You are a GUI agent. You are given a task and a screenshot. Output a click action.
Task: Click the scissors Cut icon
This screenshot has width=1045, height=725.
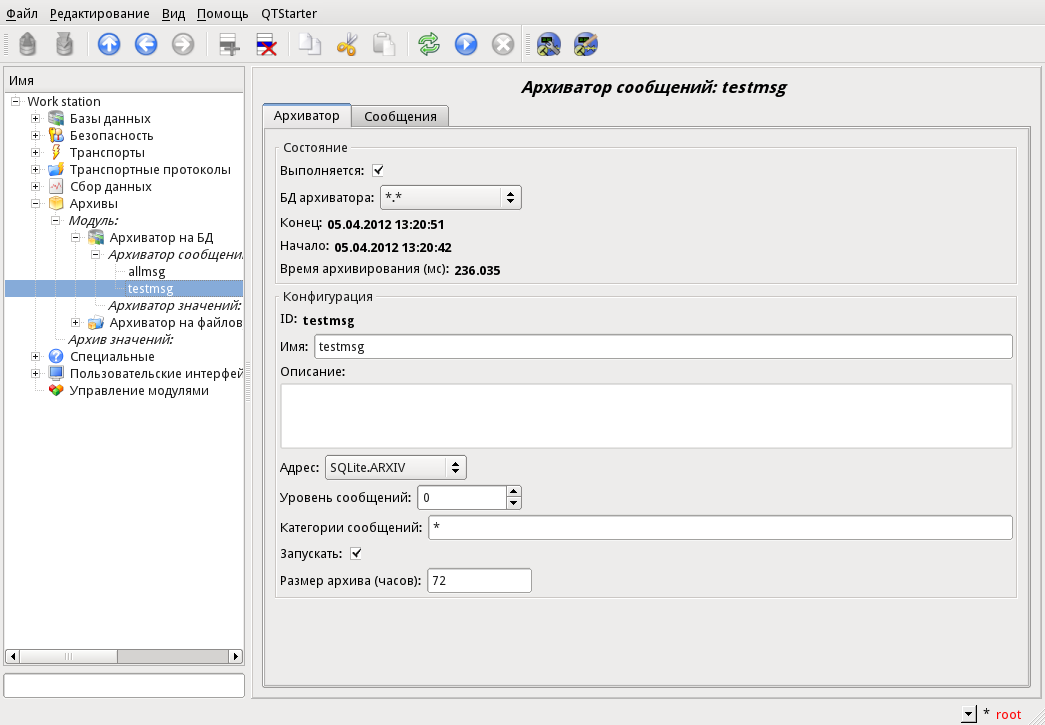347,44
